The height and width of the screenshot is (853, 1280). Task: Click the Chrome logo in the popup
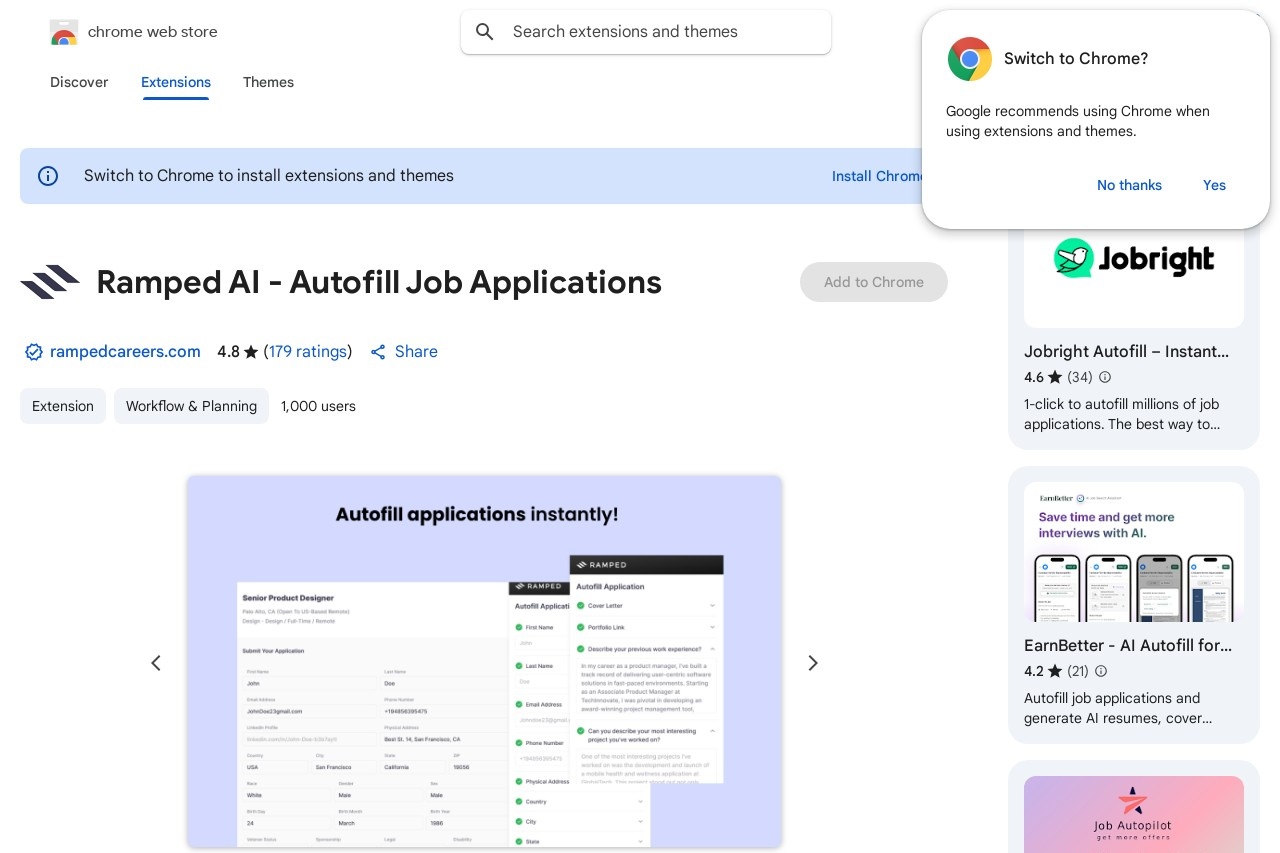tap(970, 59)
